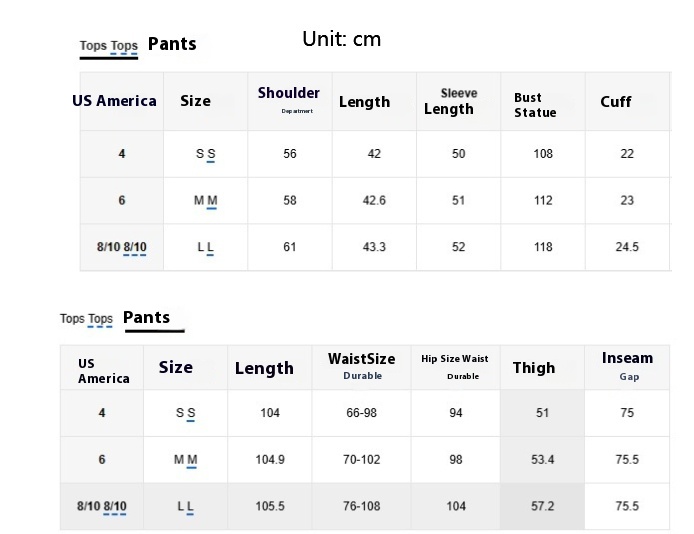Click the Sleeve Length column header

[x=449, y=101]
